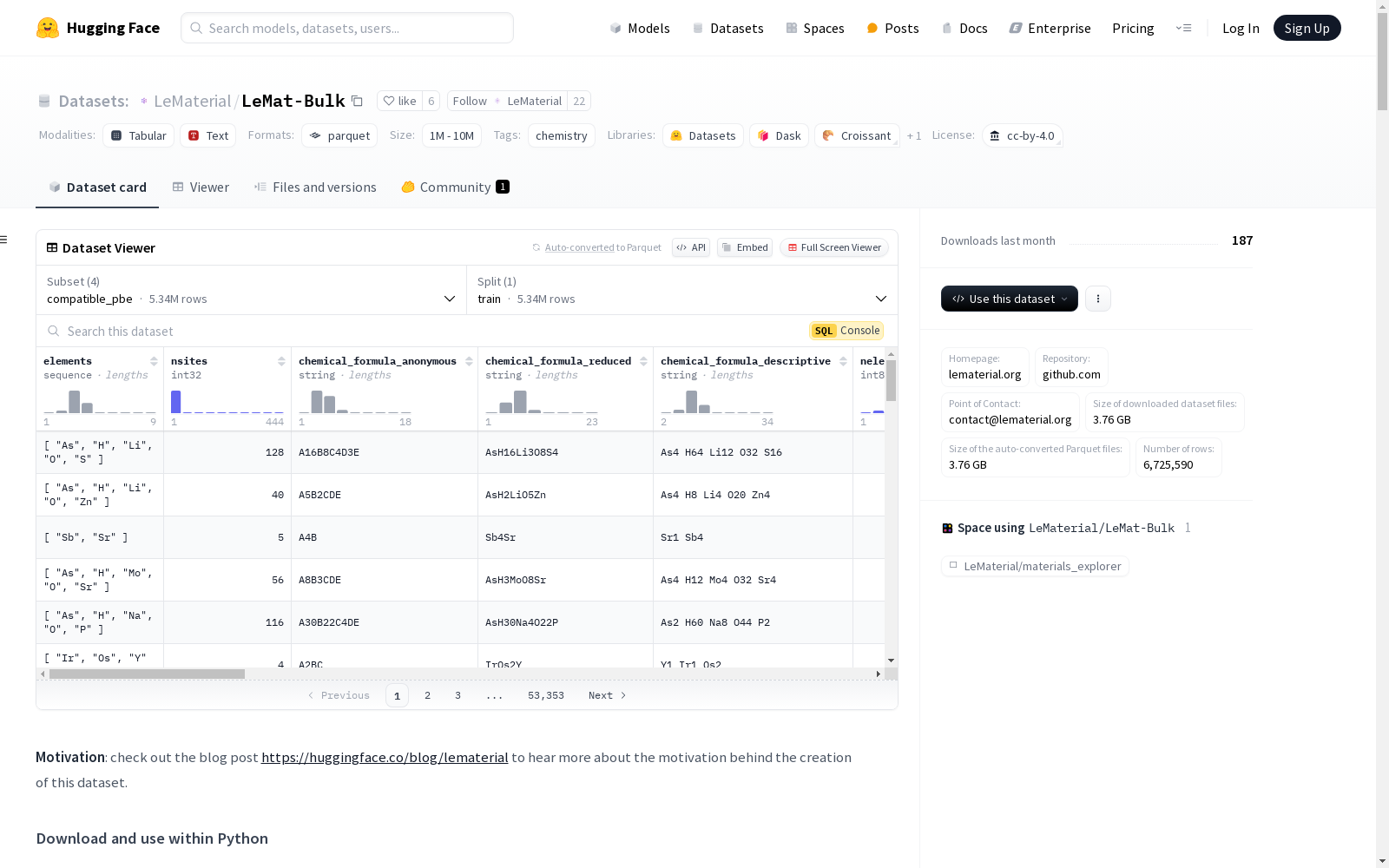Open Posts in the top navigation
The image size is (1389, 868).
892,28
